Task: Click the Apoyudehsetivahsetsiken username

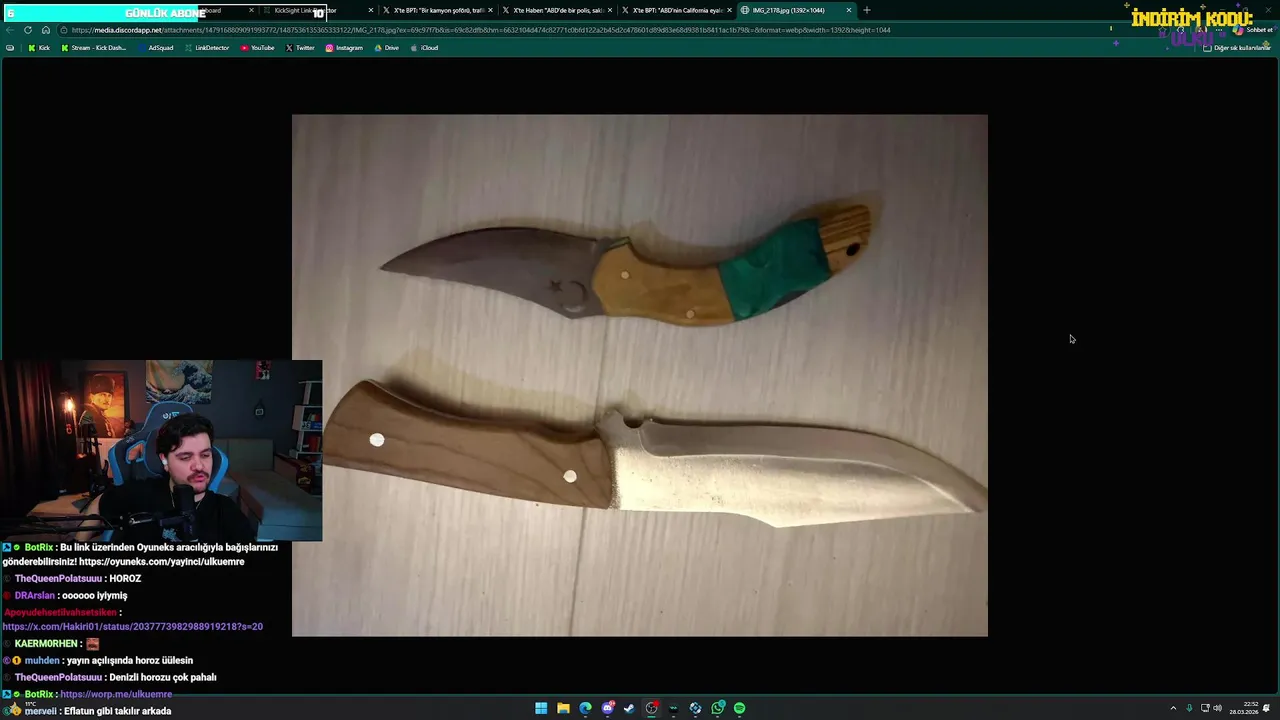Action: click(60, 612)
